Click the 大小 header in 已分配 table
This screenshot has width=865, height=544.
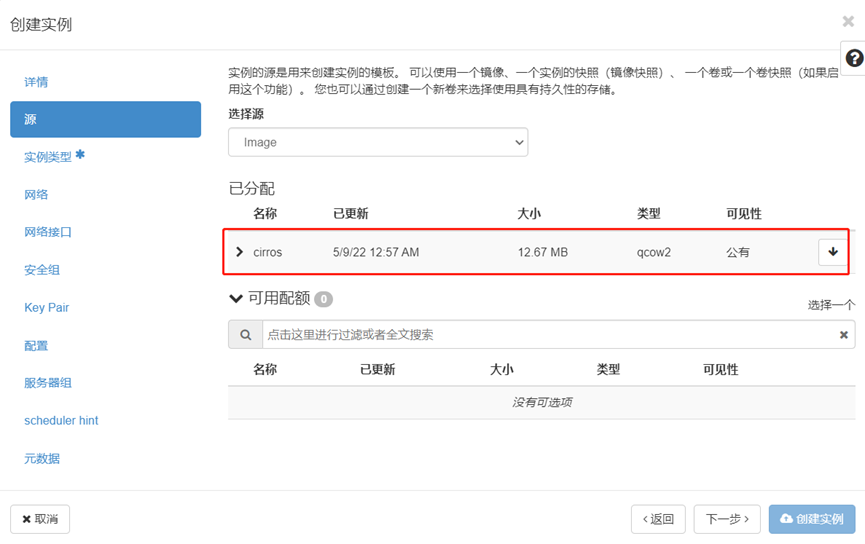tap(529, 214)
